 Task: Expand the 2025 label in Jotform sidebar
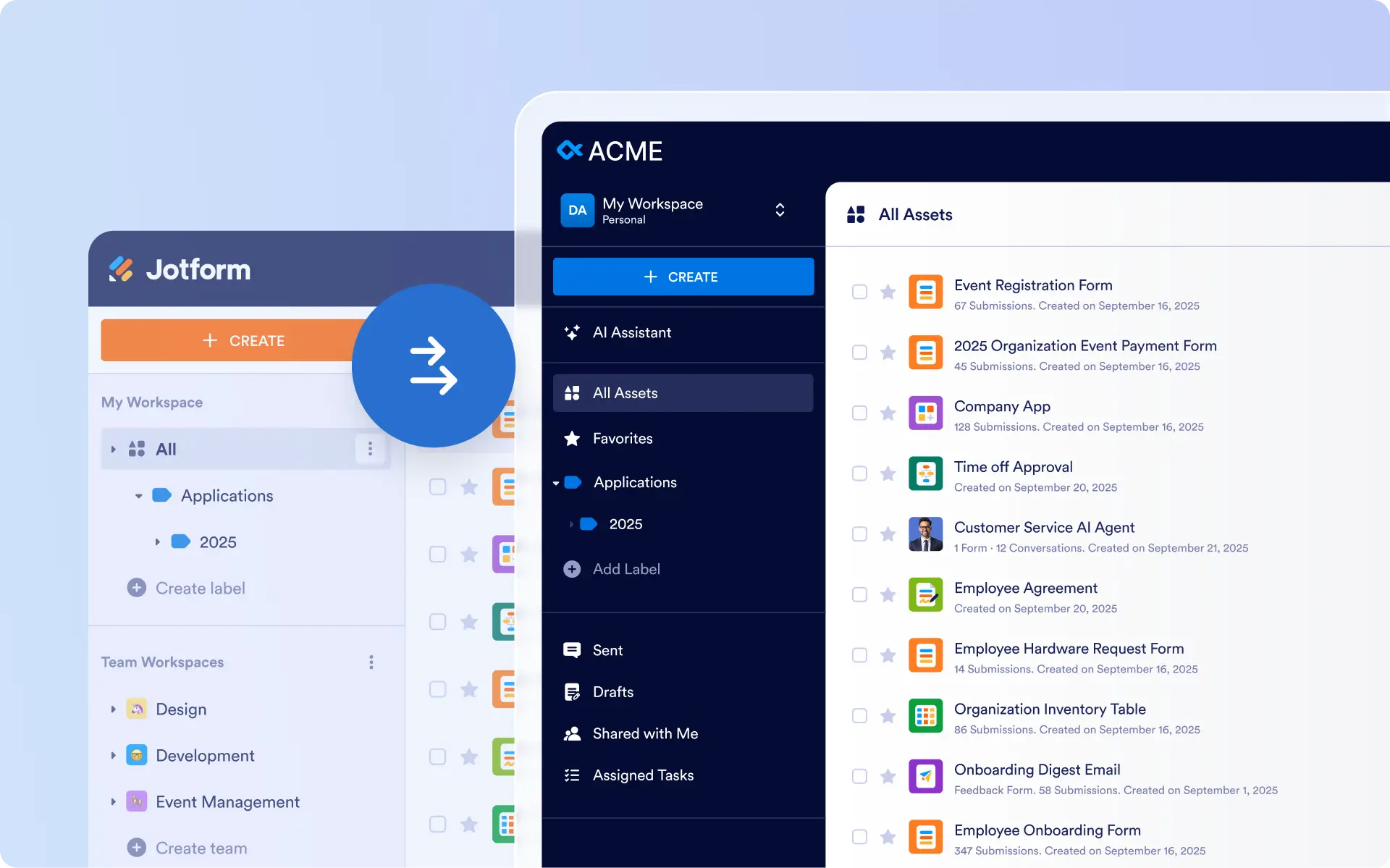157,542
